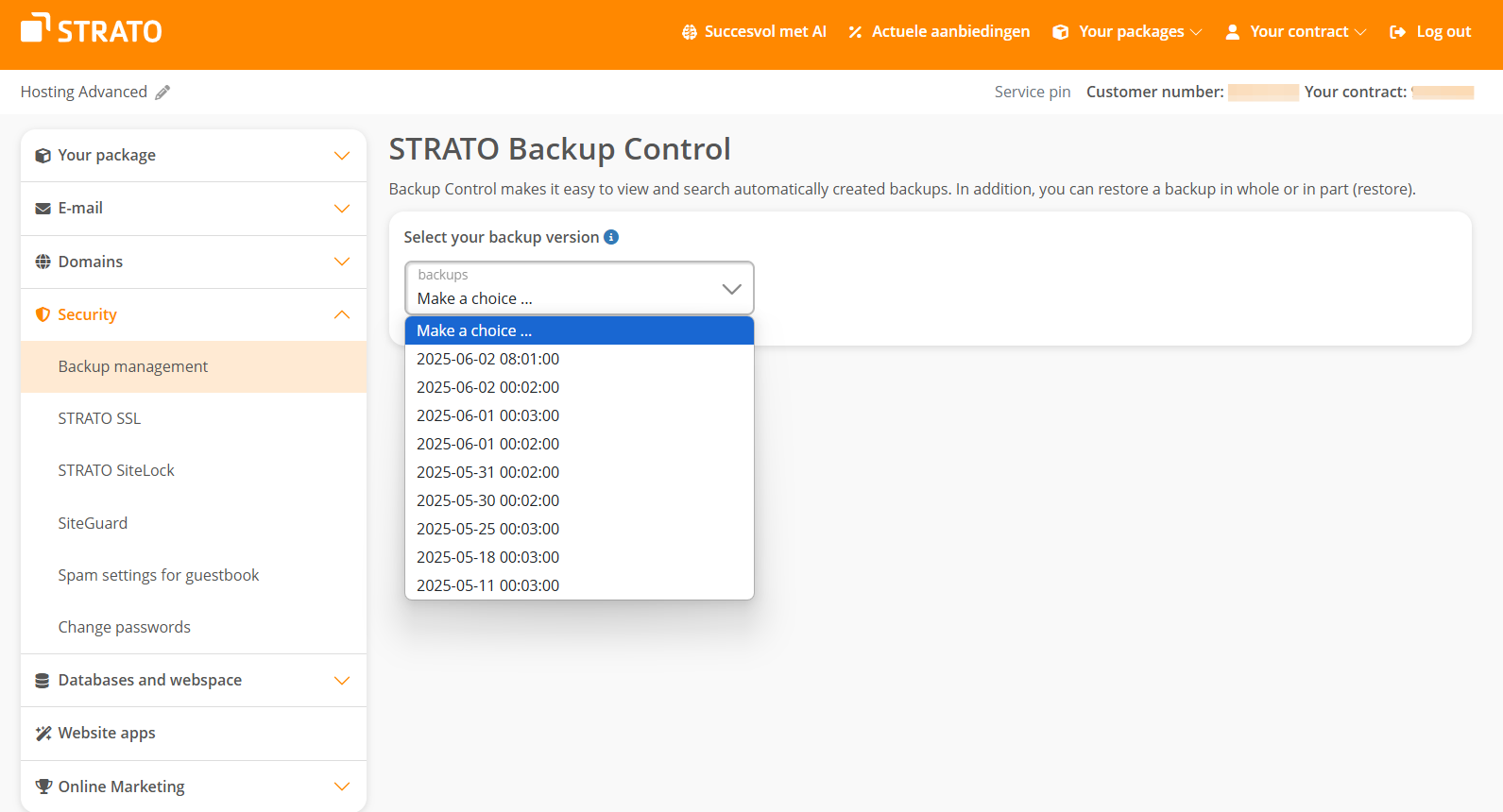Click the globe icon for Domains
Viewport: 1503px width, 812px height.
pos(43,262)
